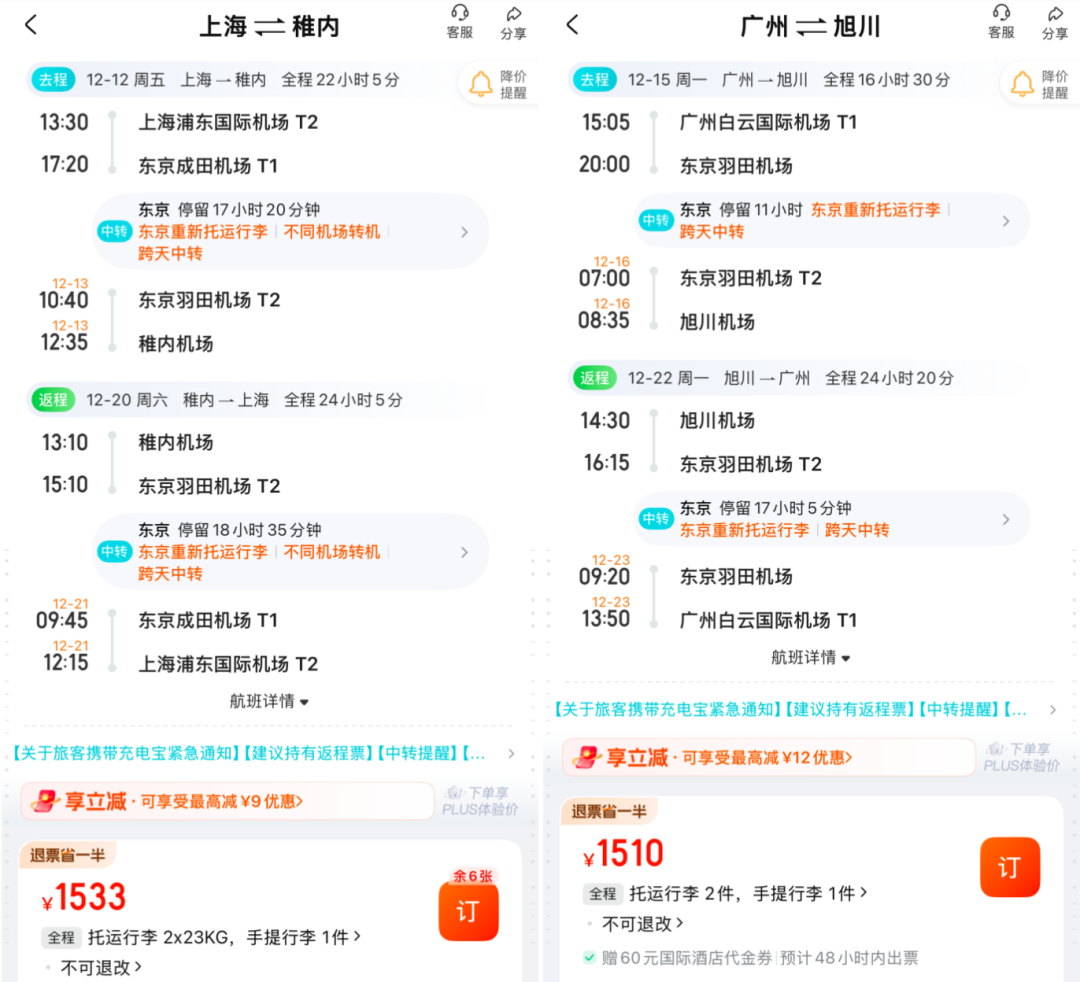Go back from Guangzhou–Asahikawa page
Image resolution: width=1080 pixels, height=982 pixels.
click(573, 24)
